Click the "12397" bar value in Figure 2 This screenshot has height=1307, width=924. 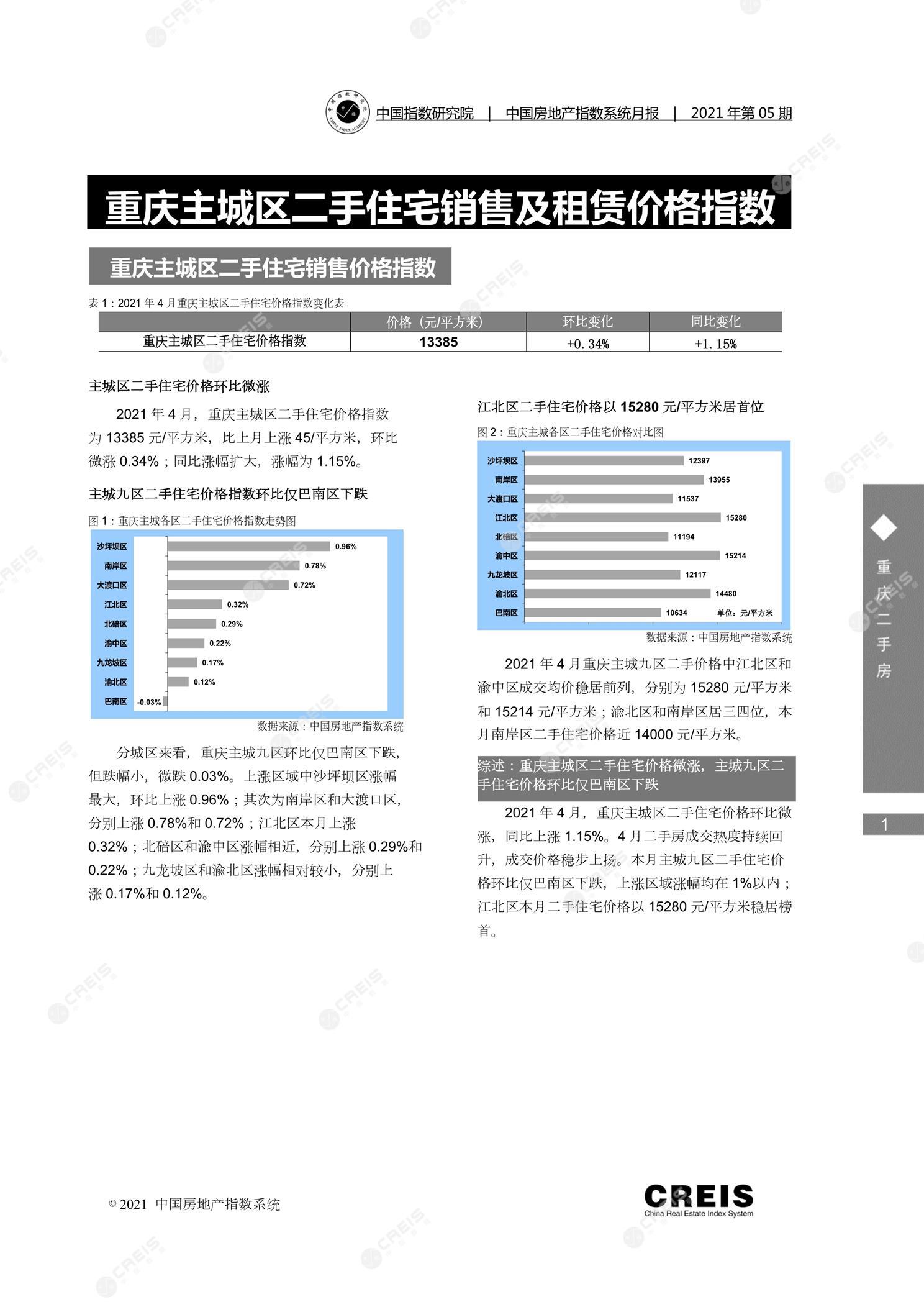[699, 461]
